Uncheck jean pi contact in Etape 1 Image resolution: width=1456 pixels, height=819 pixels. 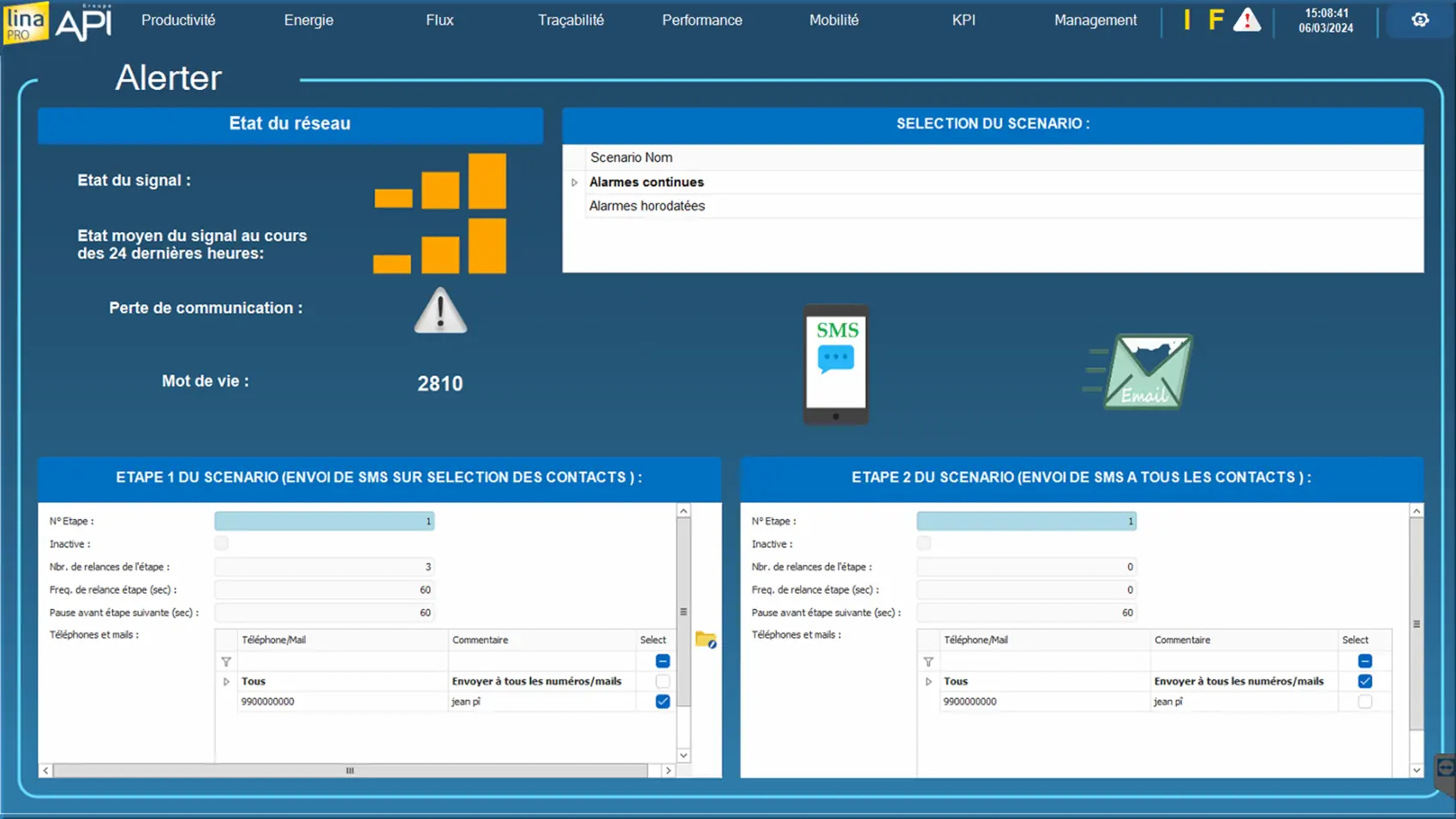tap(662, 702)
